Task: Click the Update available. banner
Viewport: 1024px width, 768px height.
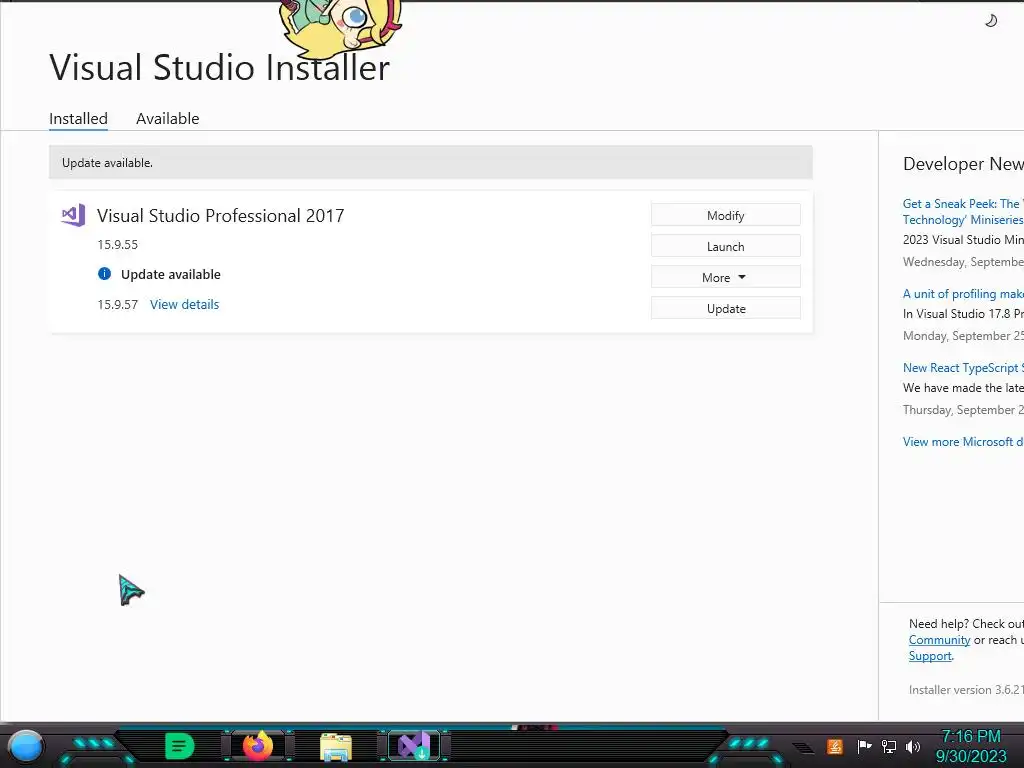Action: click(430, 162)
